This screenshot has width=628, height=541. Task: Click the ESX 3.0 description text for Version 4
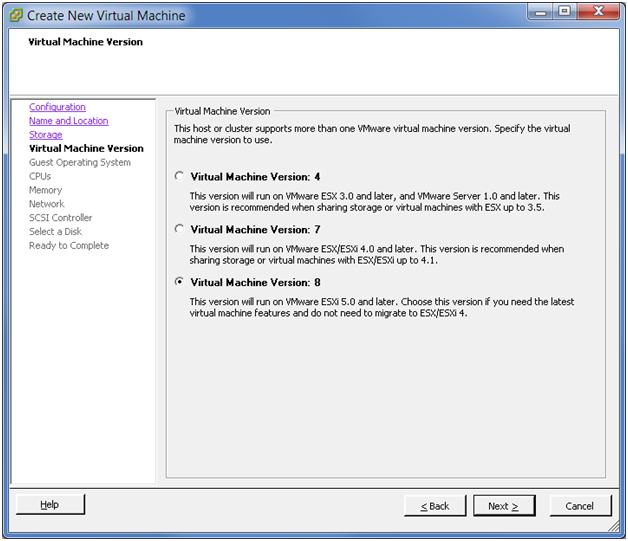374,202
